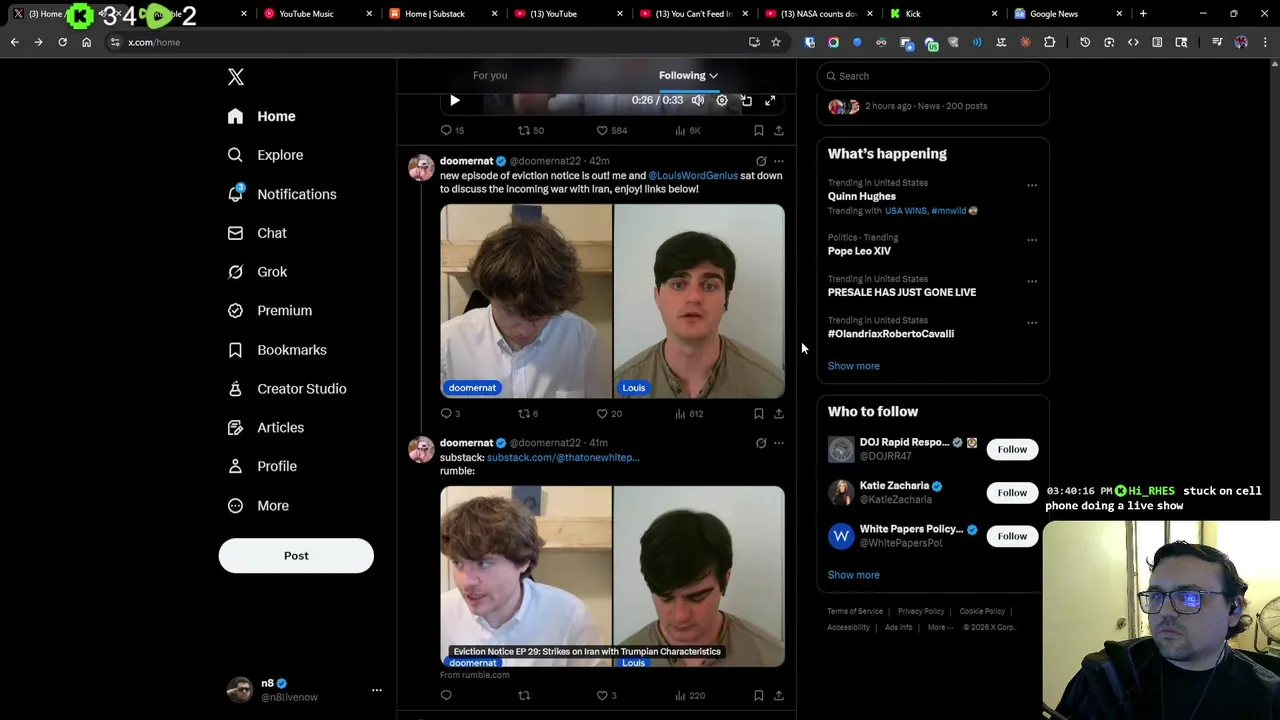Open Notifications in sidebar
Screen dimensions: 1280x720
pyautogui.click(x=282, y=194)
